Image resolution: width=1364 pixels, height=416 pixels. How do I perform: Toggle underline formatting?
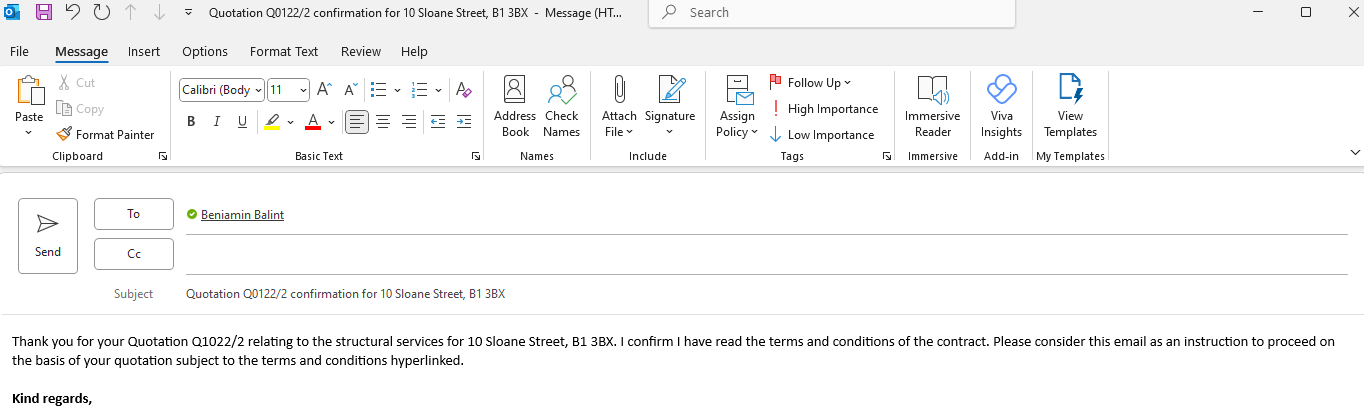242,121
